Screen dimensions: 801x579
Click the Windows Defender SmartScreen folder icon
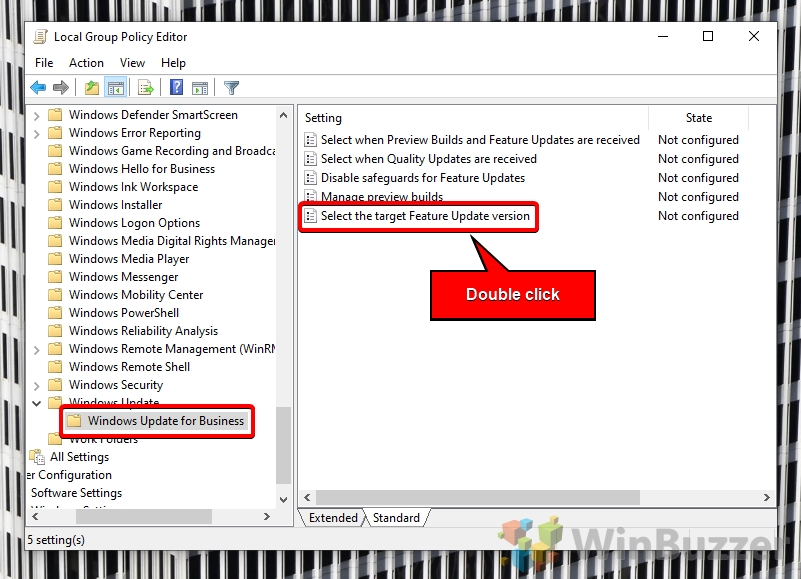[55, 114]
